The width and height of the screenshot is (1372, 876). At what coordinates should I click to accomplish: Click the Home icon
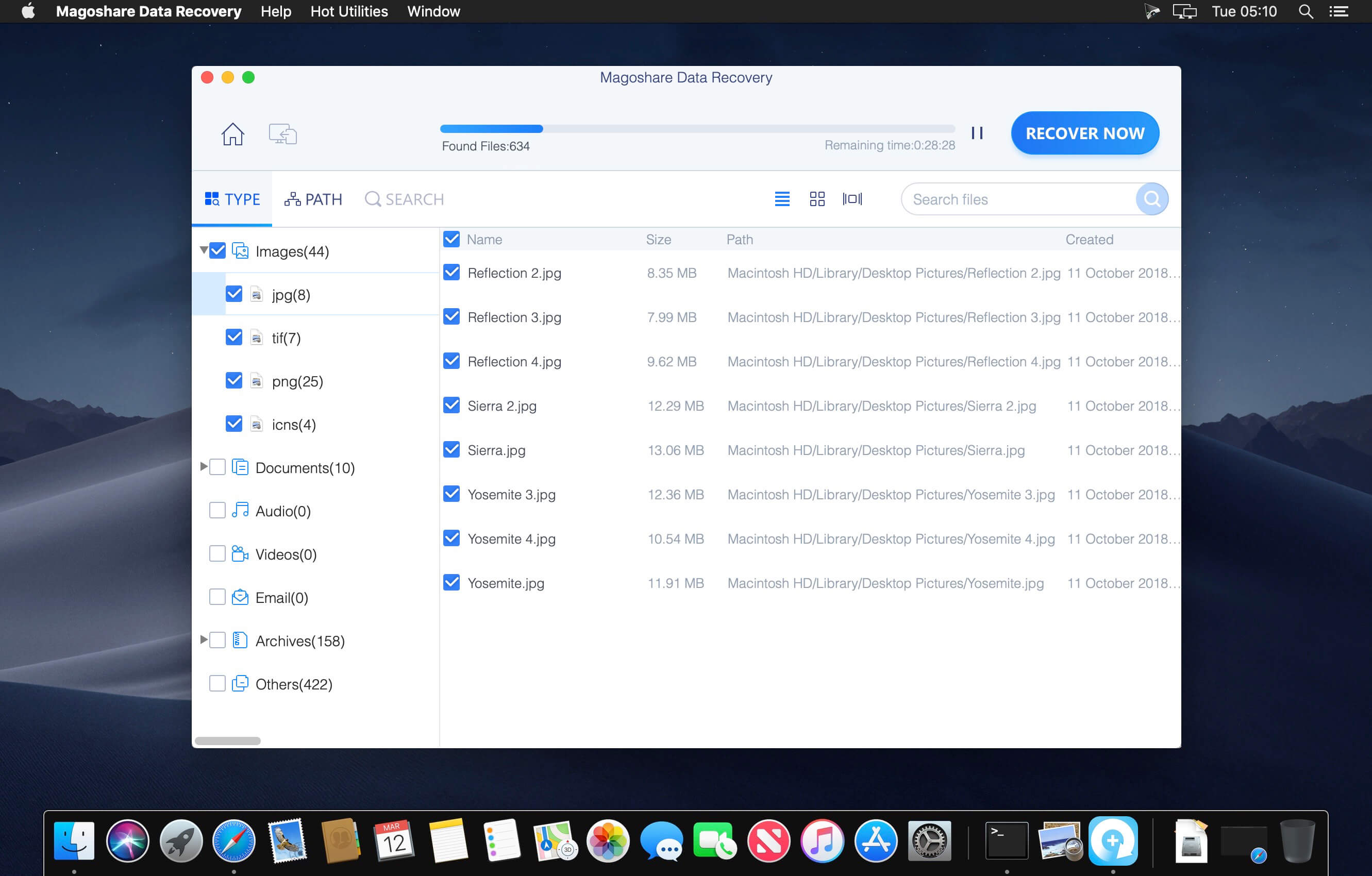point(232,134)
